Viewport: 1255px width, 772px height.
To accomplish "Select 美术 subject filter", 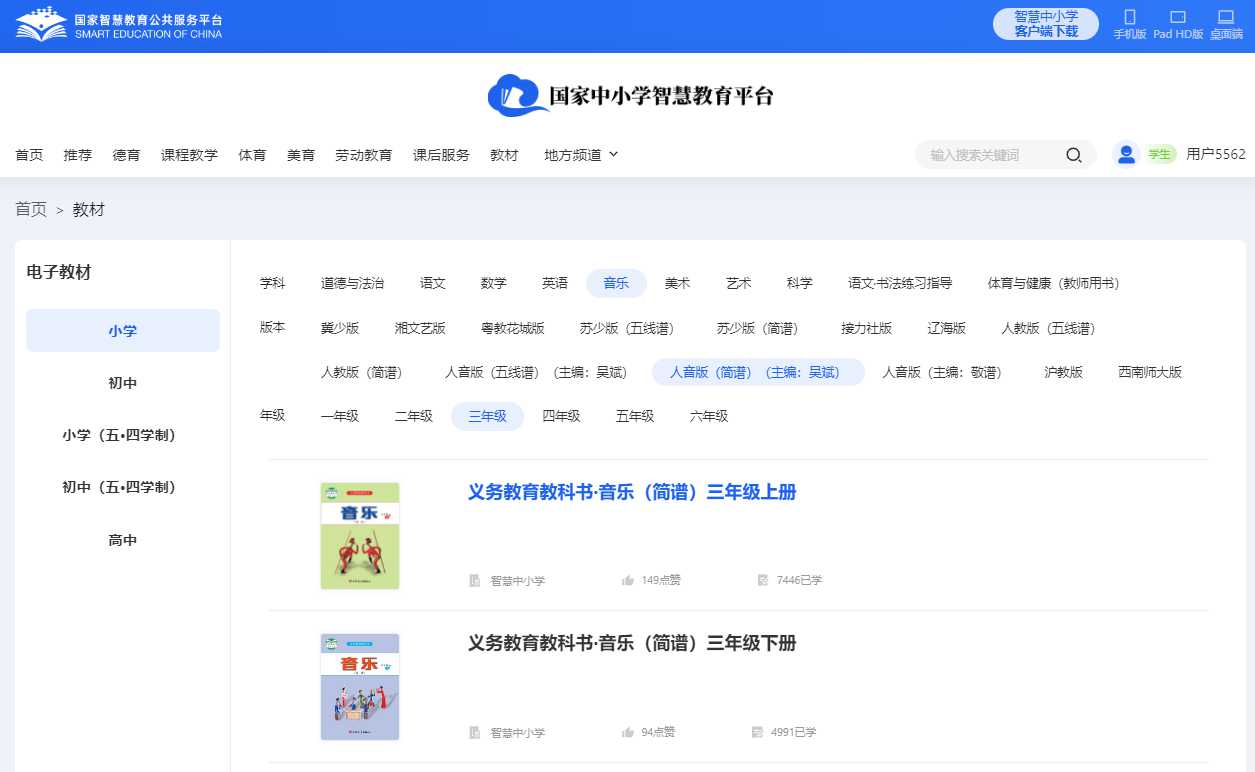I will pos(677,284).
